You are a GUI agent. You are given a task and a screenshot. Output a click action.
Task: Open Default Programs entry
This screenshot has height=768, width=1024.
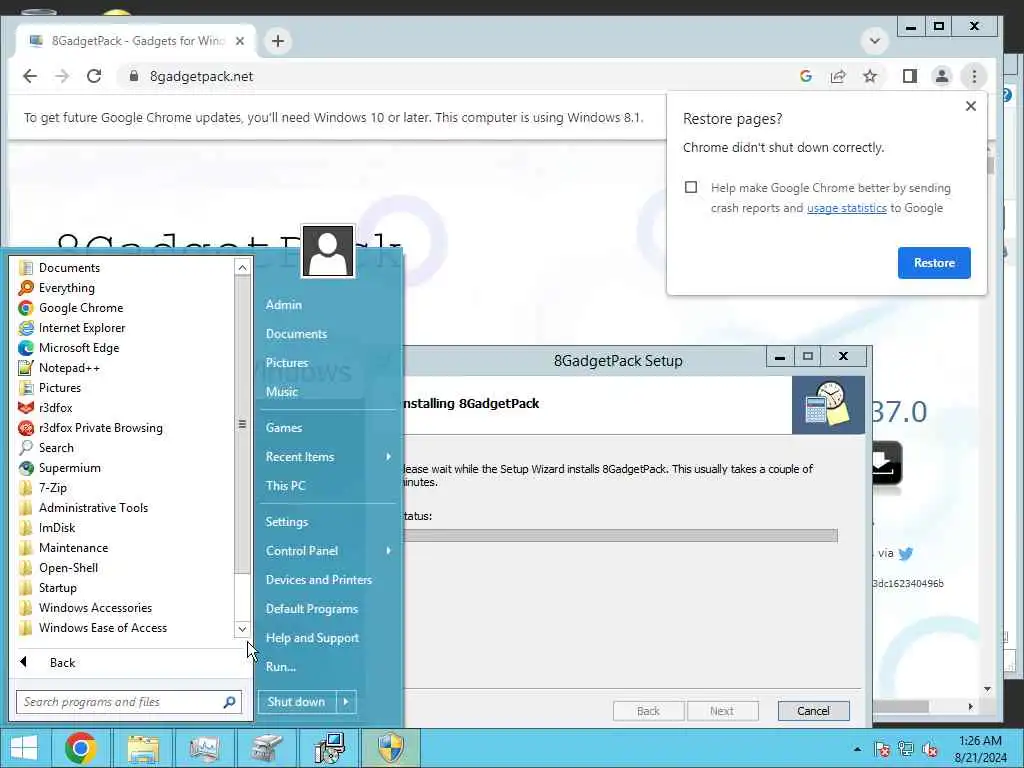pos(312,609)
